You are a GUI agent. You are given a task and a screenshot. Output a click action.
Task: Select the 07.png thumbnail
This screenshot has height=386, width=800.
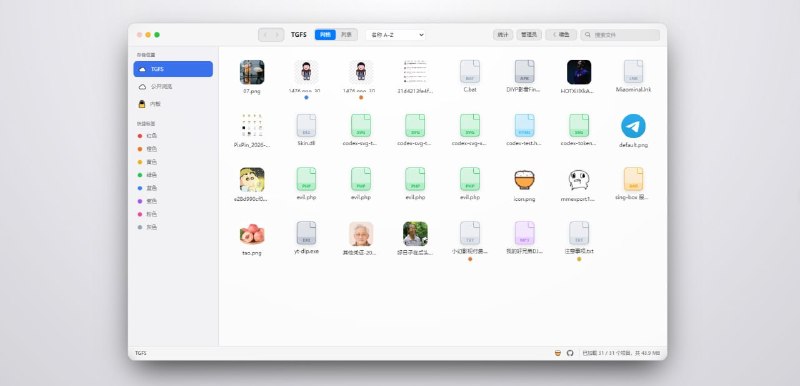(252, 72)
